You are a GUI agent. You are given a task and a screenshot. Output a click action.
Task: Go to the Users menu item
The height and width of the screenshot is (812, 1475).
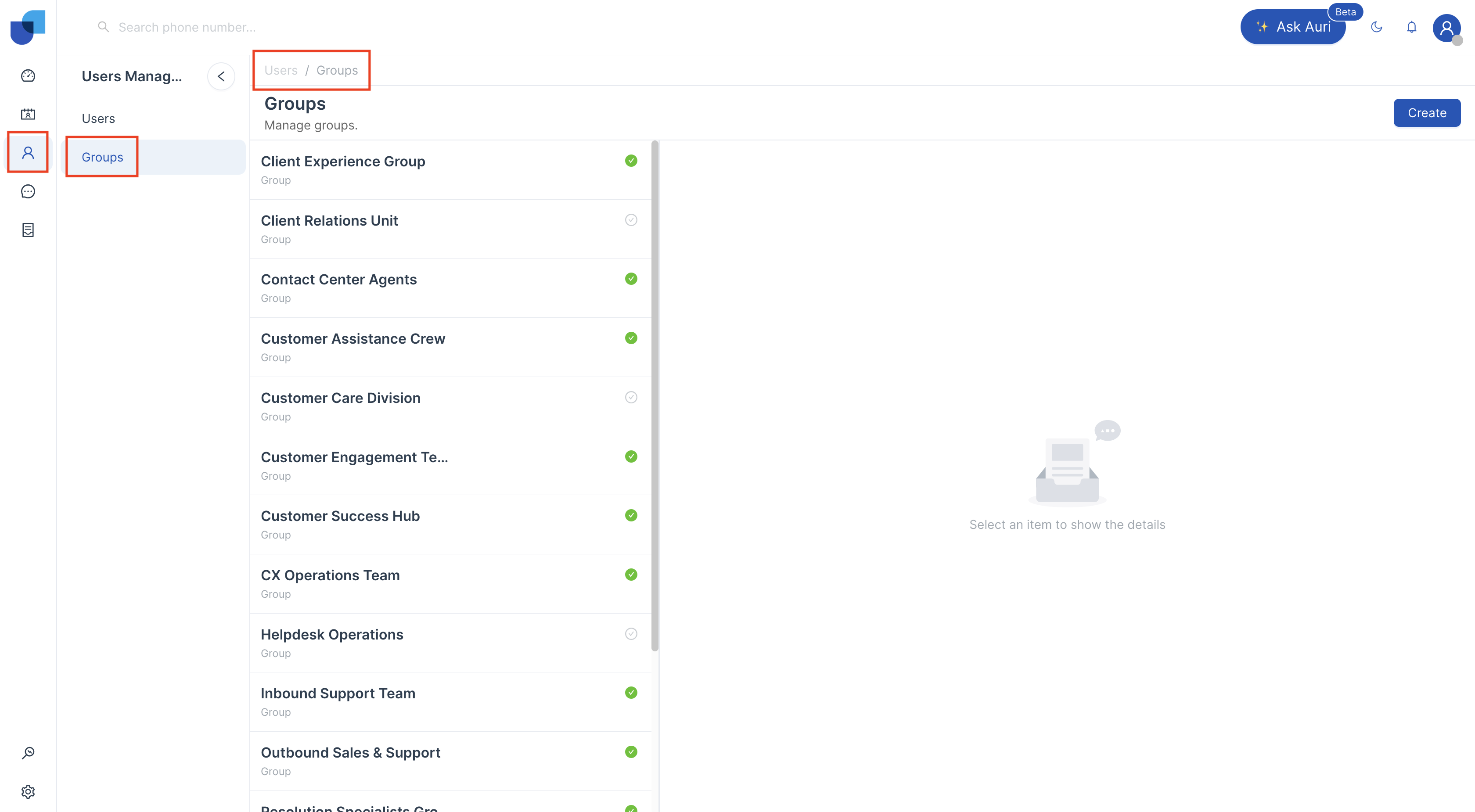click(98, 119)
